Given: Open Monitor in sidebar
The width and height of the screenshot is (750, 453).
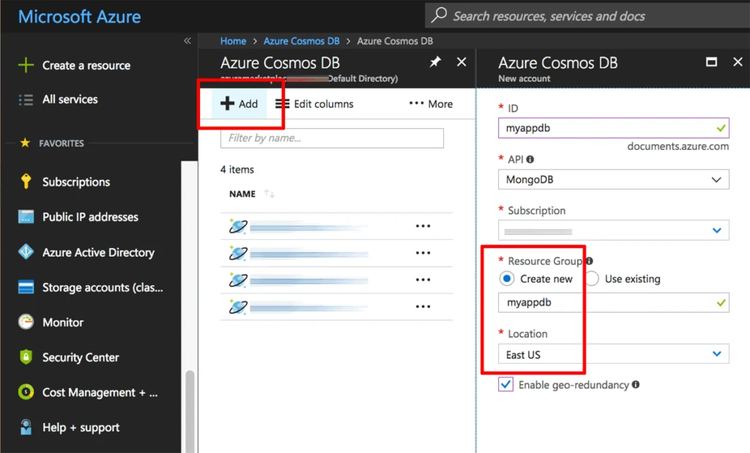Looking at the screenshot, I should tap(63, 322).
